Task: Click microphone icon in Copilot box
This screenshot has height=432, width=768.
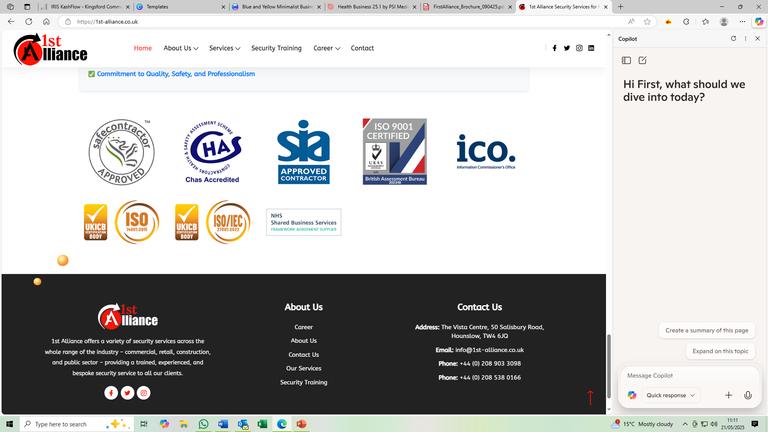Action: click(748, 395)
